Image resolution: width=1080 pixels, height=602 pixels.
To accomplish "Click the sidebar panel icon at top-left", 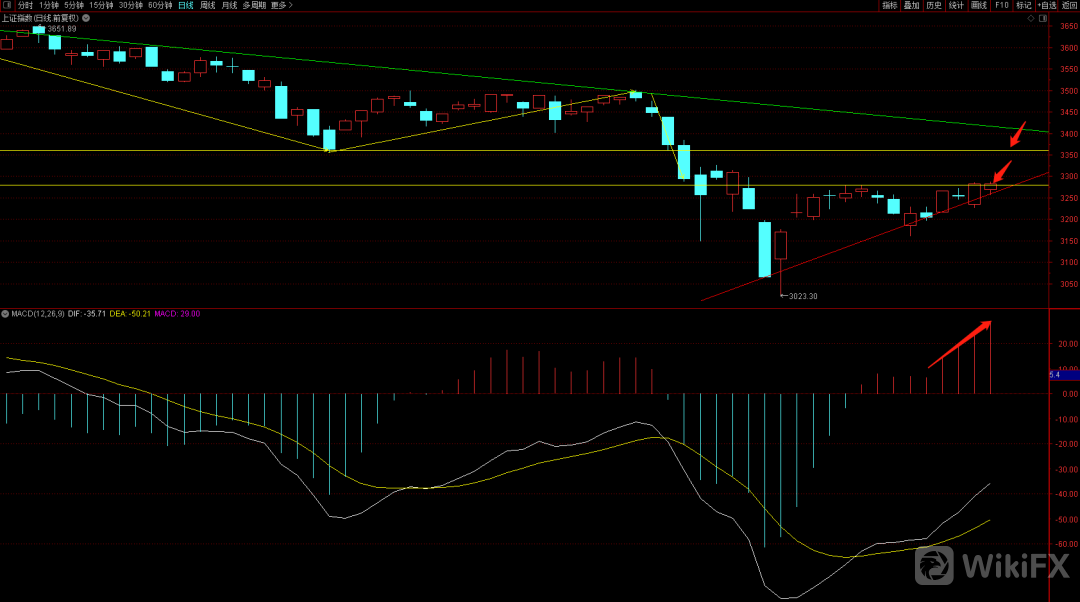I will (x=8, y=5).
